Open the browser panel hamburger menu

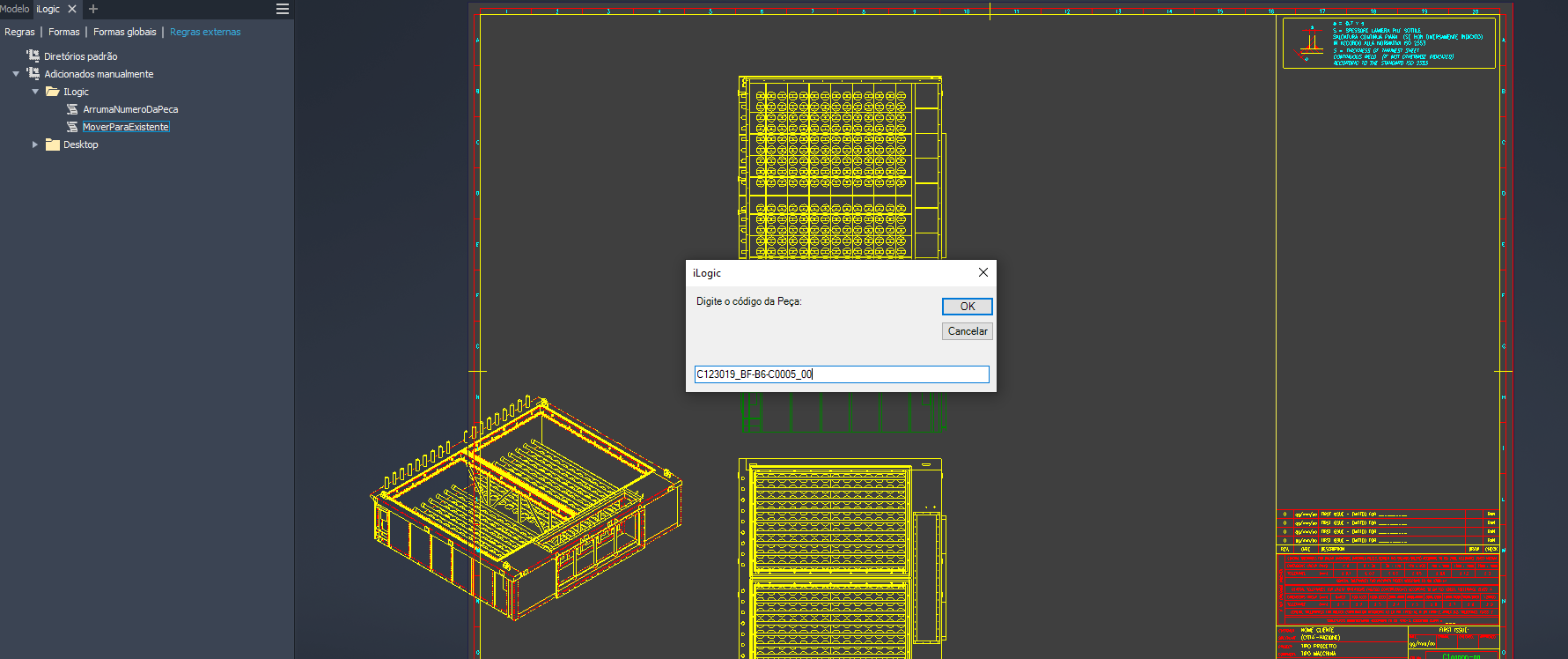283,9
